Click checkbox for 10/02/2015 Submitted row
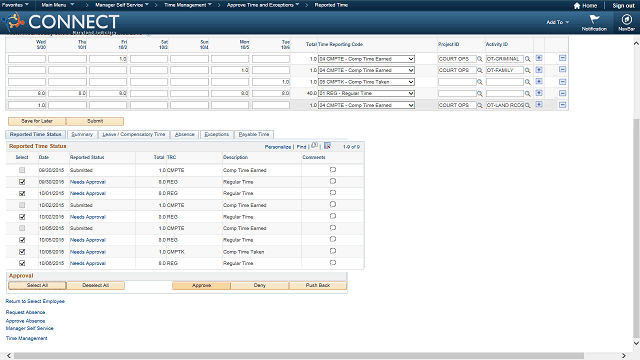Viewport: 640px width, 360px height. 22,205
